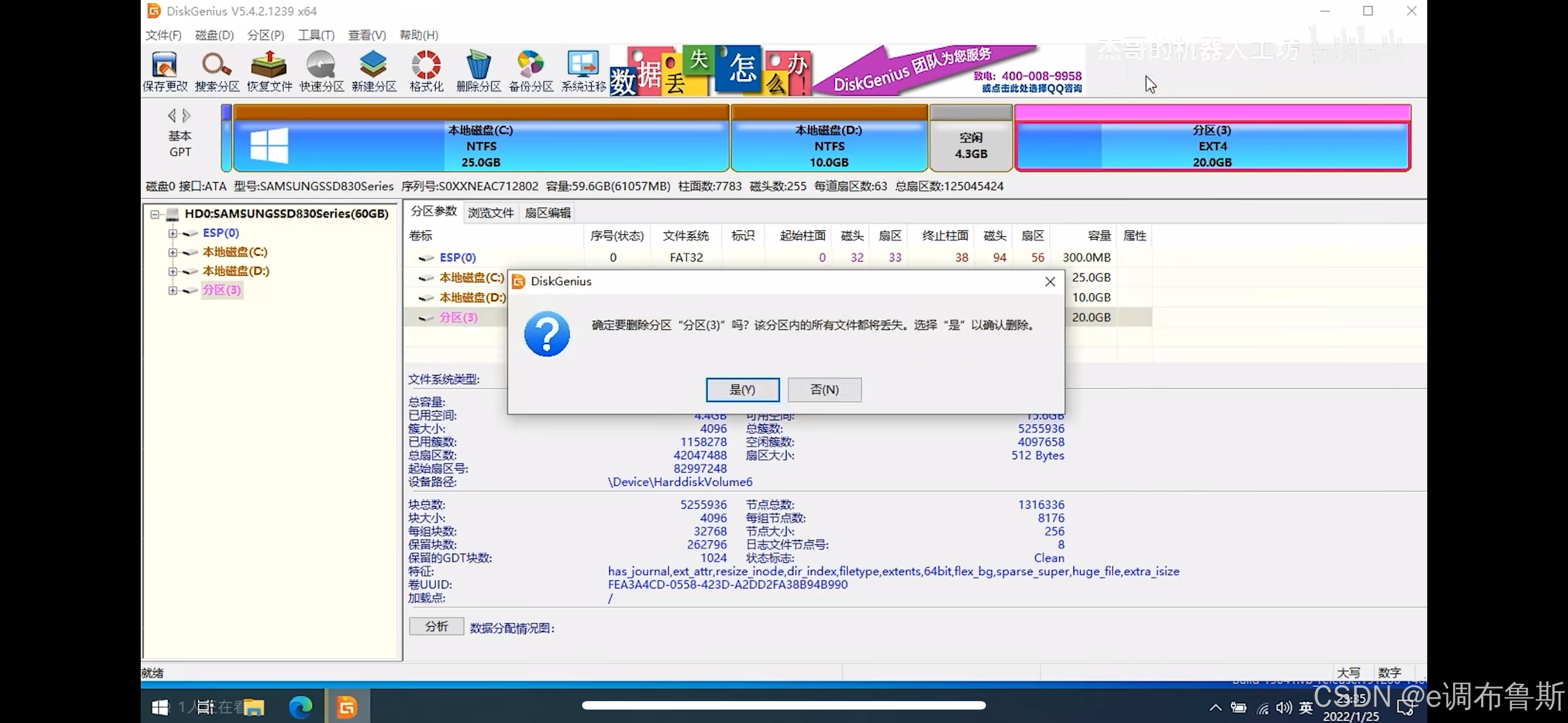Click the 删除分区 delete partition icon
This screenshot has width=1568, height=723.
(x=478, y=71)
